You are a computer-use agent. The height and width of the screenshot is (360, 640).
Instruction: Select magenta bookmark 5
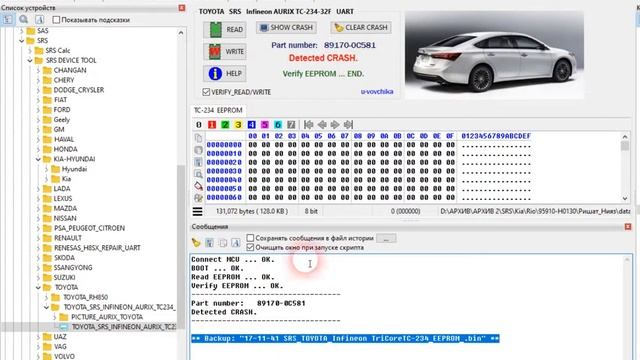[264, 124]
